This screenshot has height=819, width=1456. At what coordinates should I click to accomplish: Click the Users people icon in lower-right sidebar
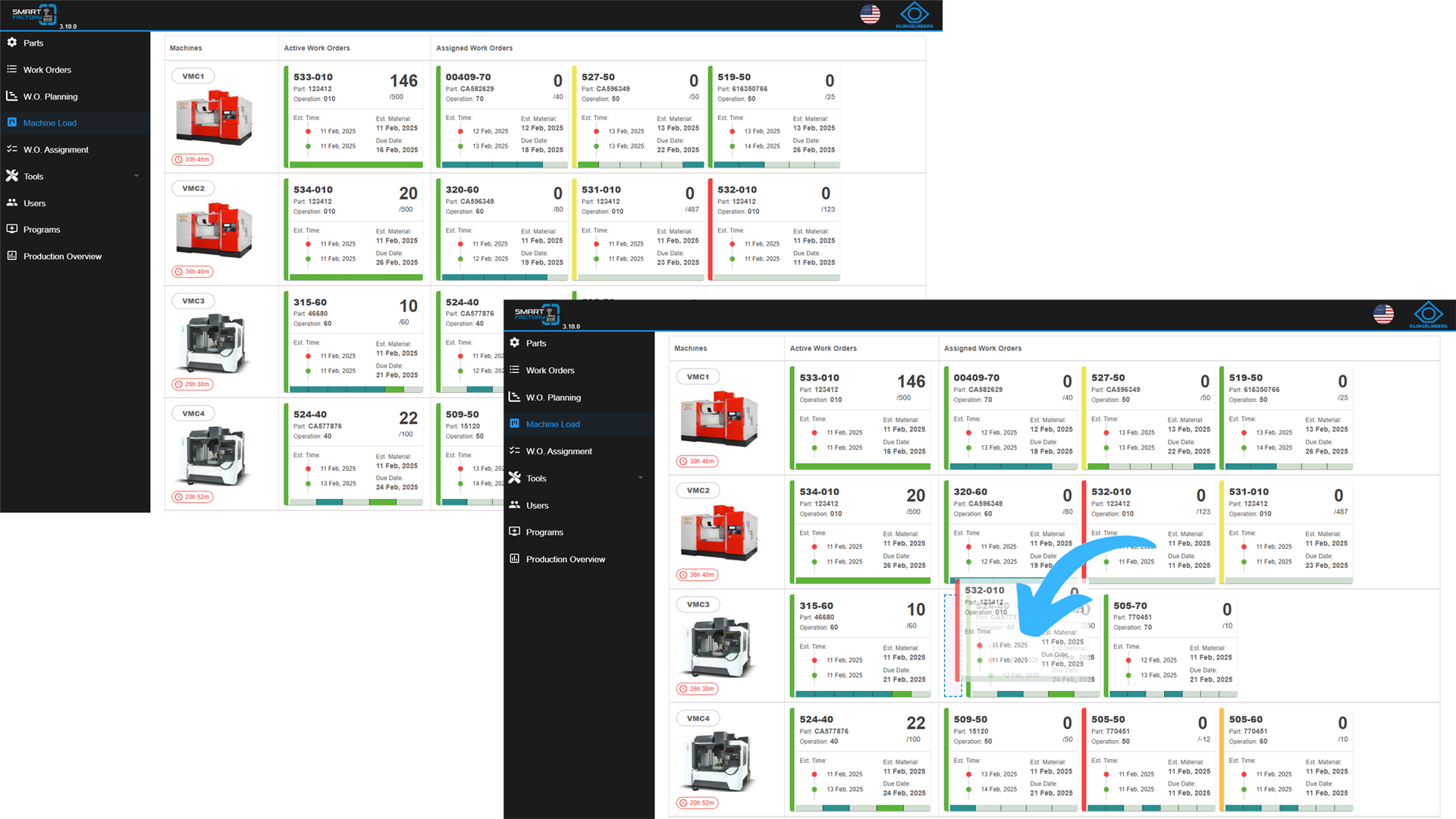pos(515,505)
